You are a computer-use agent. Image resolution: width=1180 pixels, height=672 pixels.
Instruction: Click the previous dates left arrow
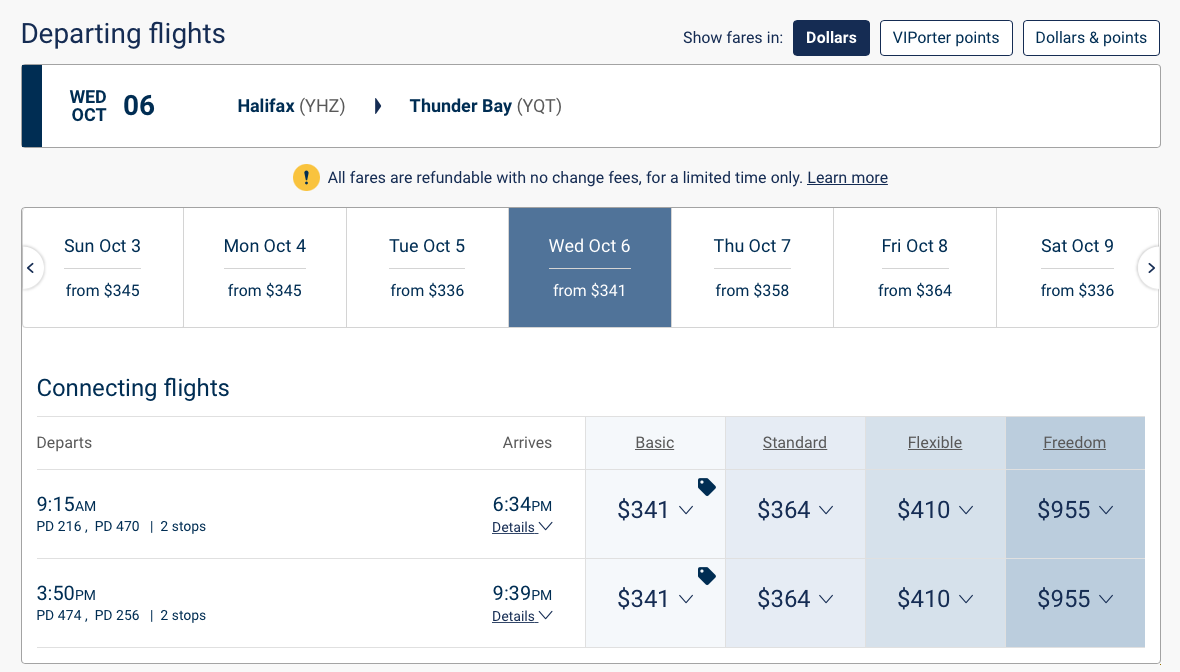coord(31,268)
